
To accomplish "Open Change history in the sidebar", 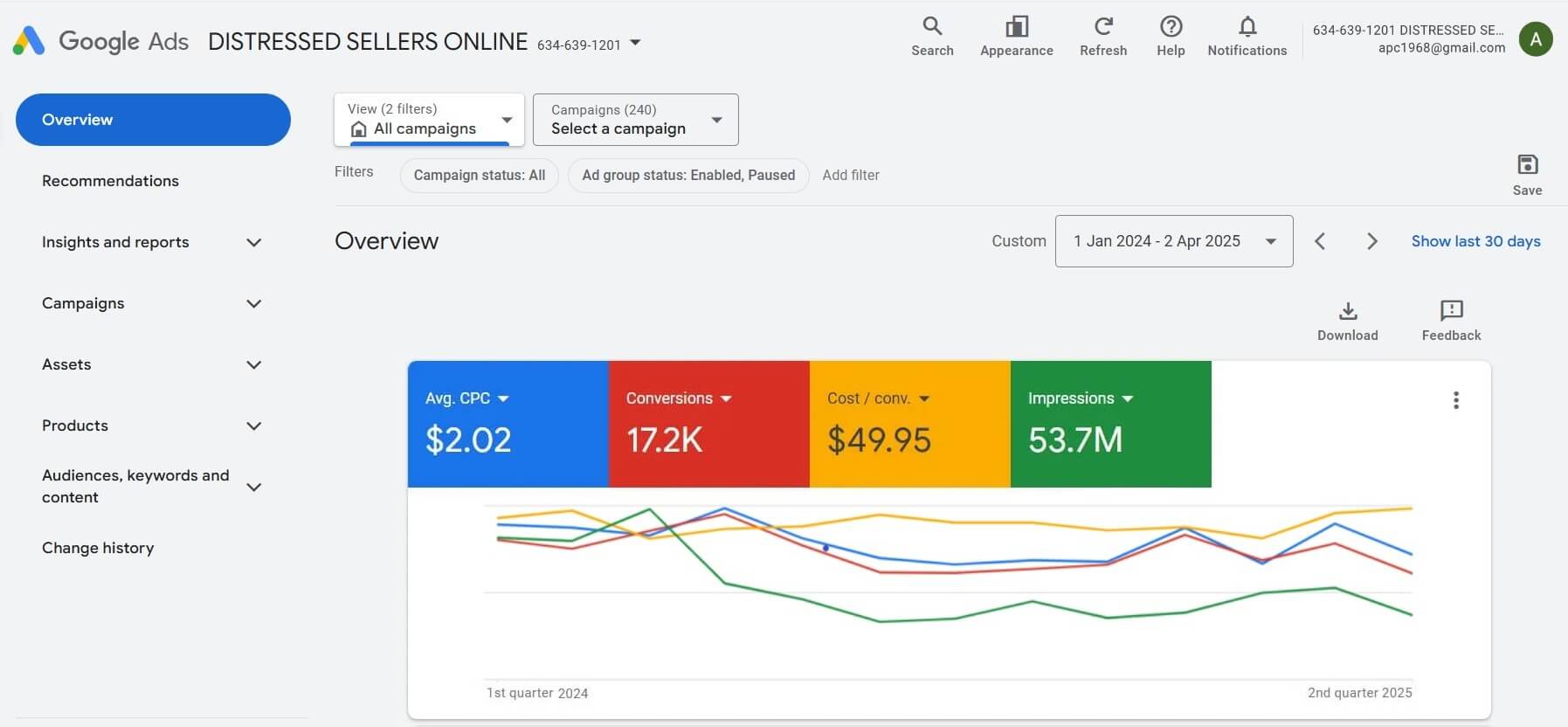I will tap(98, 548).
